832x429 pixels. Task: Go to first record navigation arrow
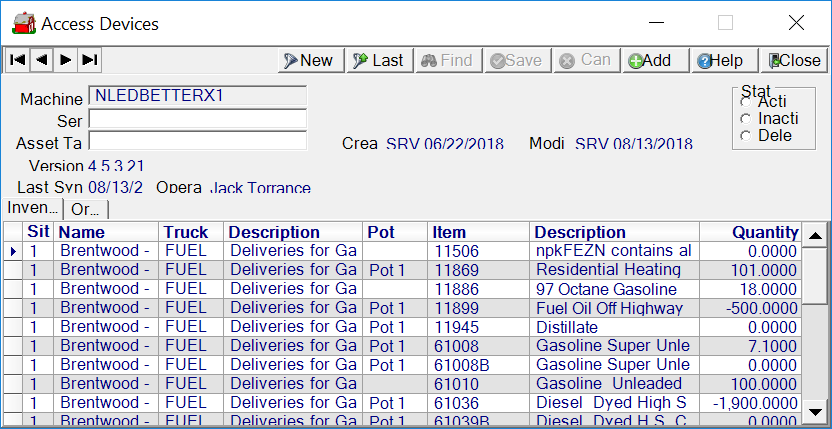tap(17, 60)
